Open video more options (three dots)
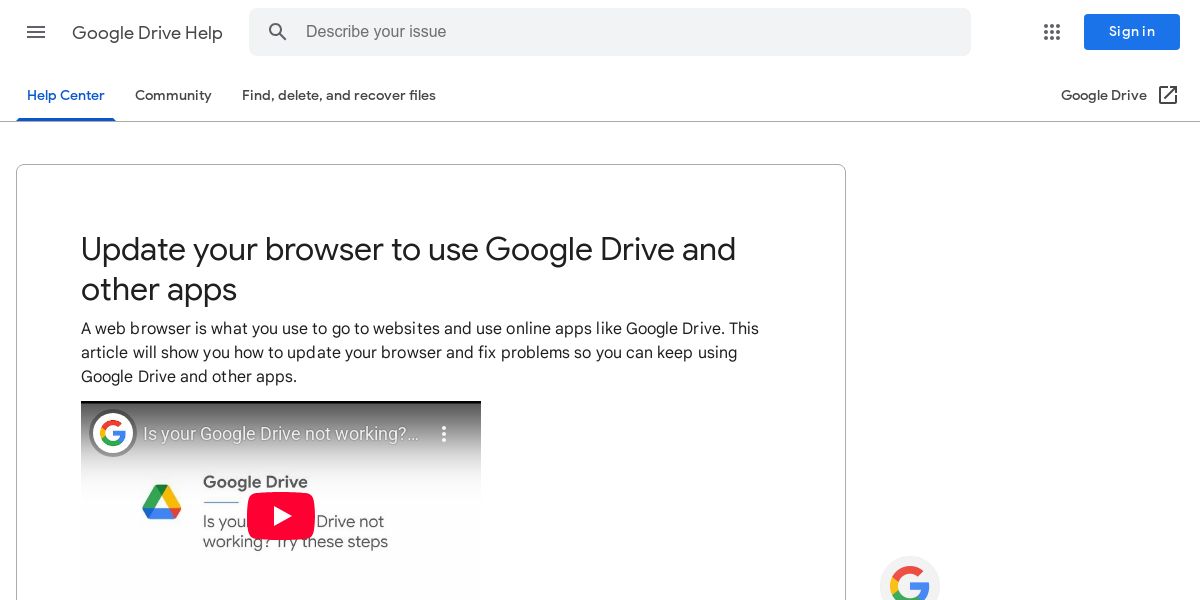 (x=445, y=434)
